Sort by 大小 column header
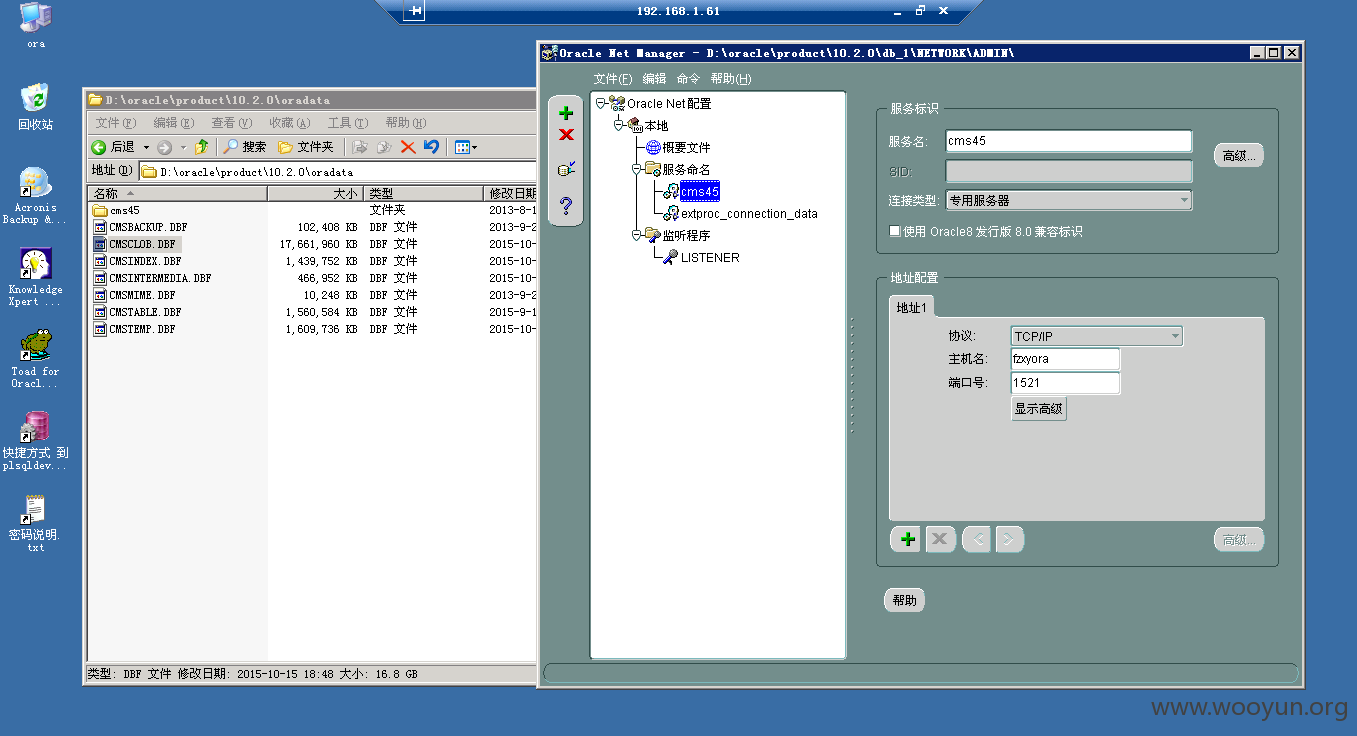 [314, 193]
